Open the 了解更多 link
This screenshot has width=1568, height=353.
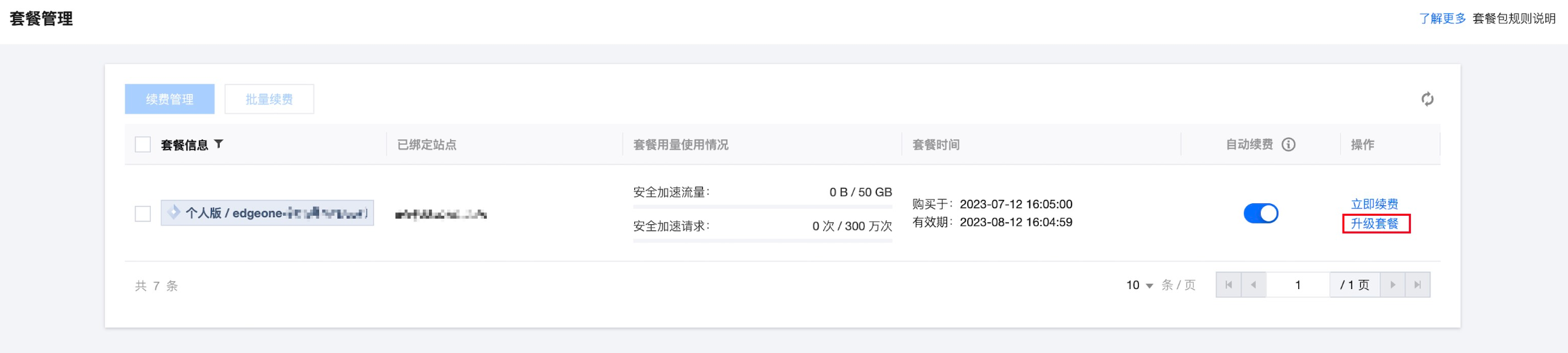pos(1442,18)
